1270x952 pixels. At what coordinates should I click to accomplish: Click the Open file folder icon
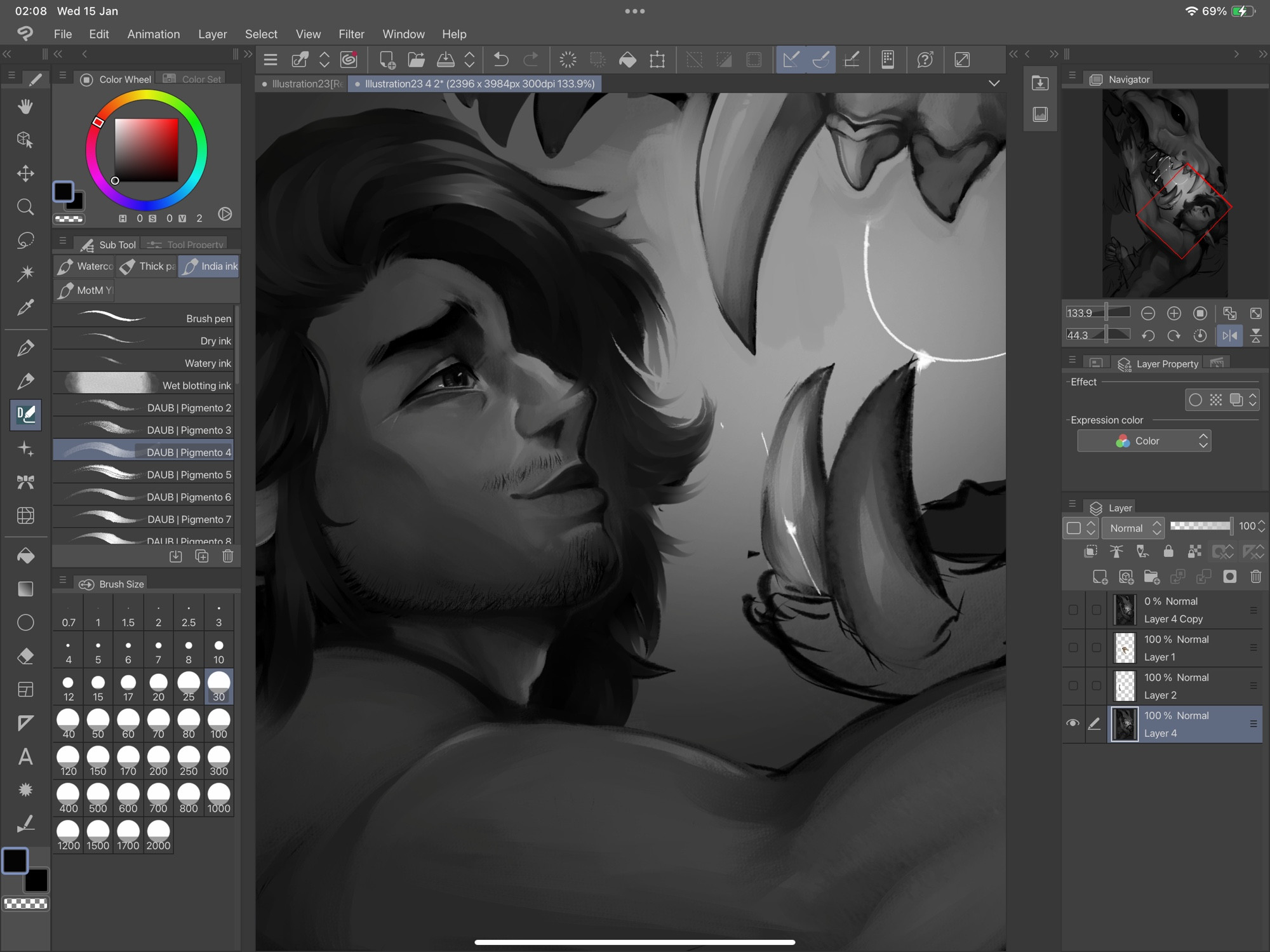point(416,60)
